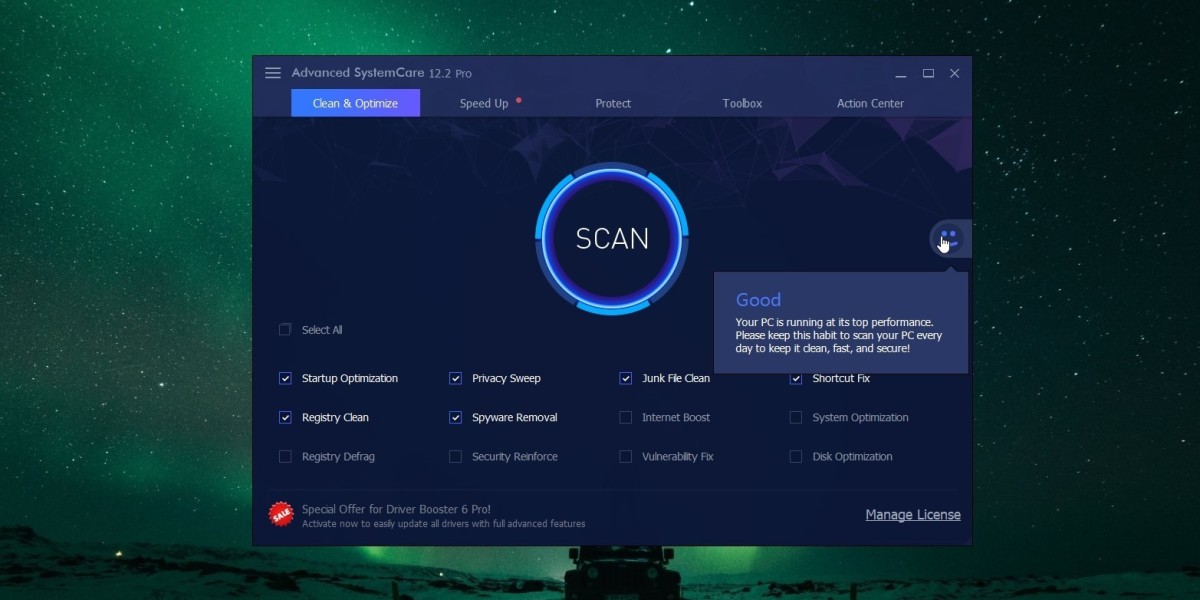The image size is (1200, 600).
Task: Switch to the Speed Up tab
Action: click(x=484, y=103)
